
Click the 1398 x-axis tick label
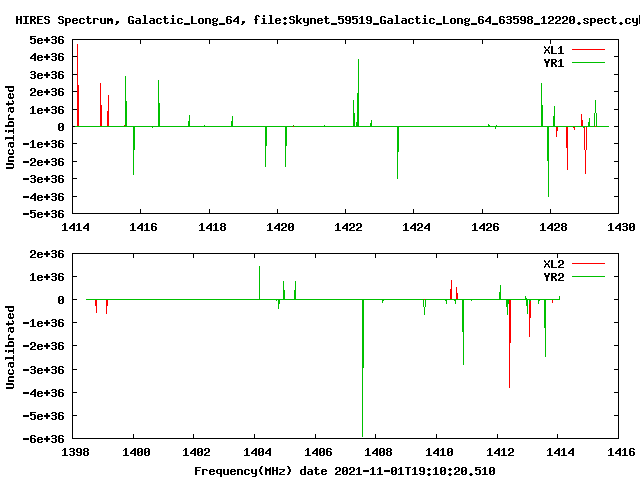pos(75,452)
